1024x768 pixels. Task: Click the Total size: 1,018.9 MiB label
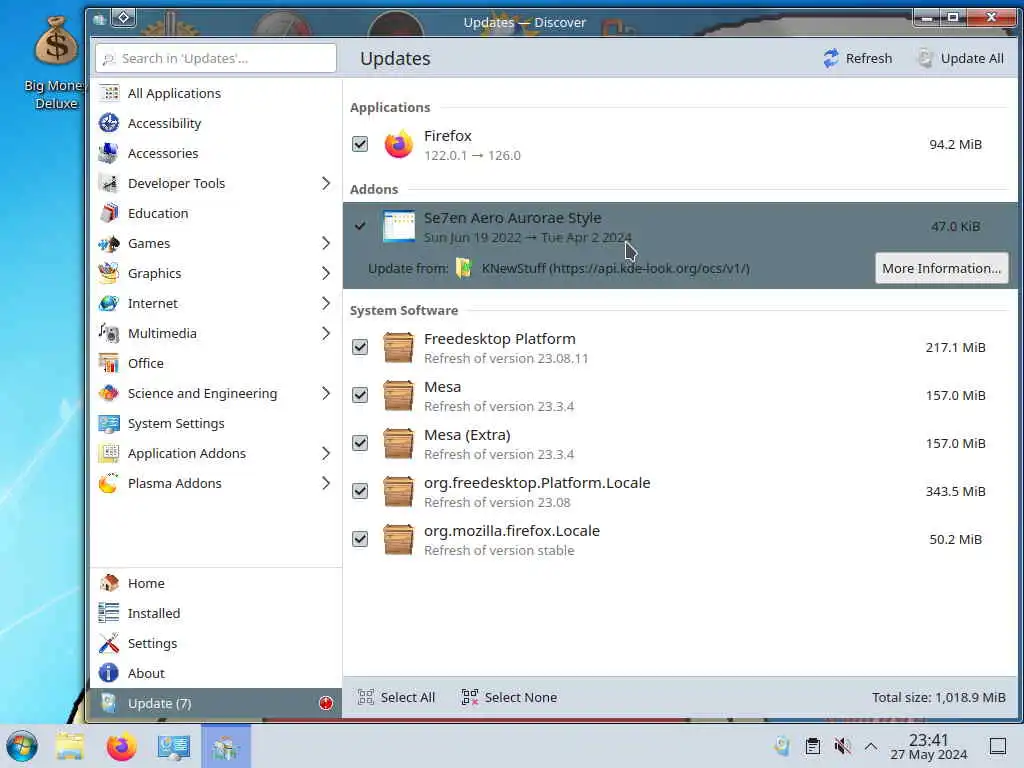tap(938, 697)
